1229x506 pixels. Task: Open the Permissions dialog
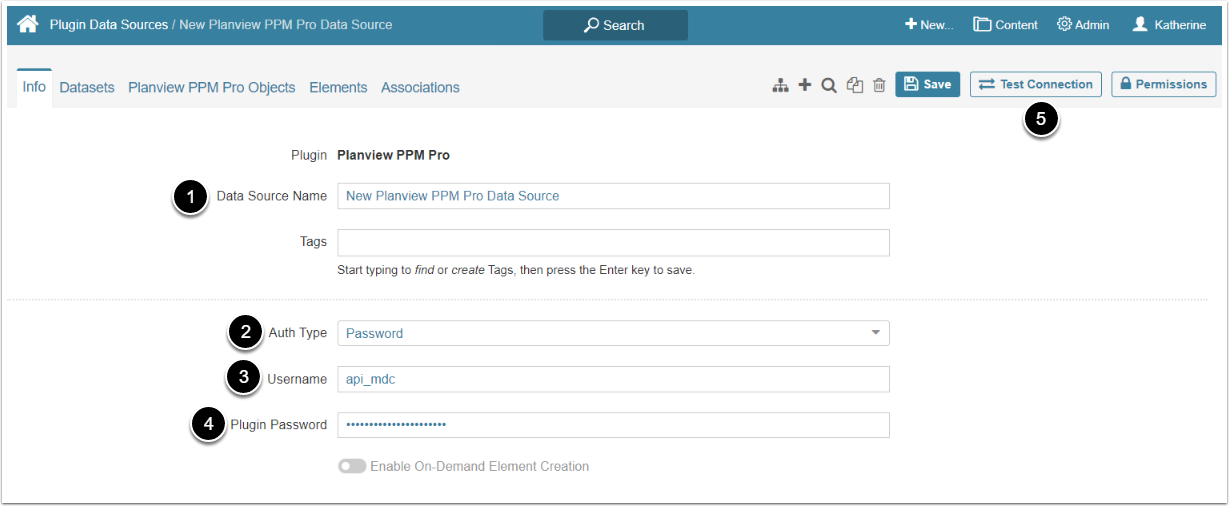point(1164,84)
